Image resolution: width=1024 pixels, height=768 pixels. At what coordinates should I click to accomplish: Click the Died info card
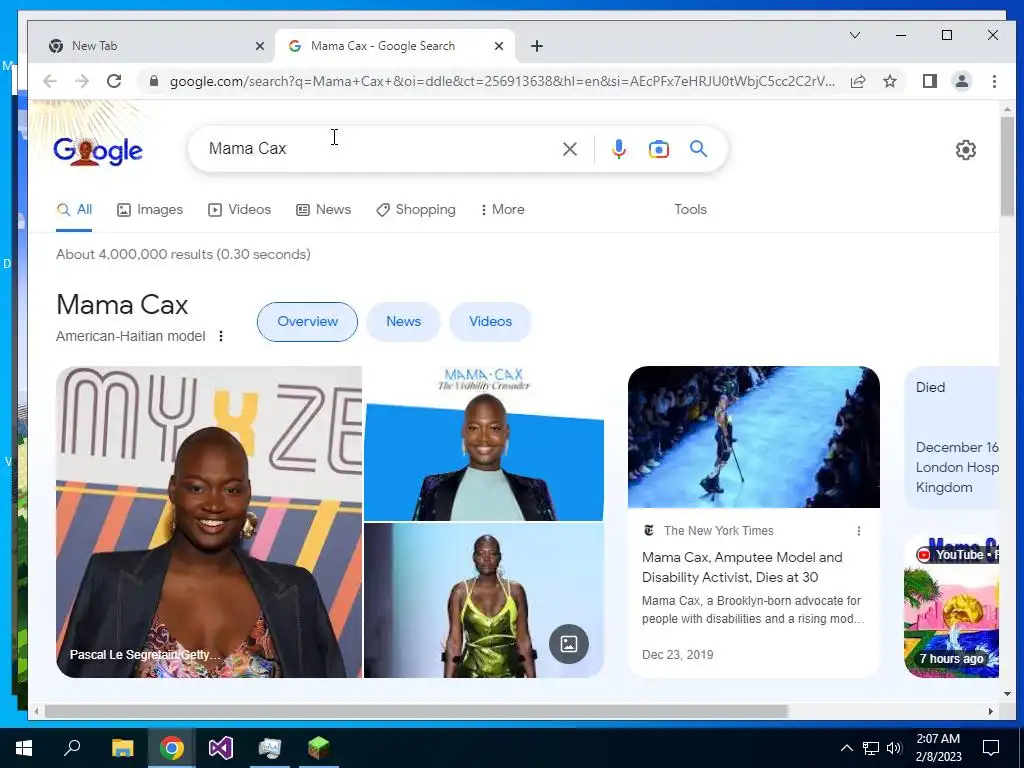pyautogui.click(x=952, y=437)
